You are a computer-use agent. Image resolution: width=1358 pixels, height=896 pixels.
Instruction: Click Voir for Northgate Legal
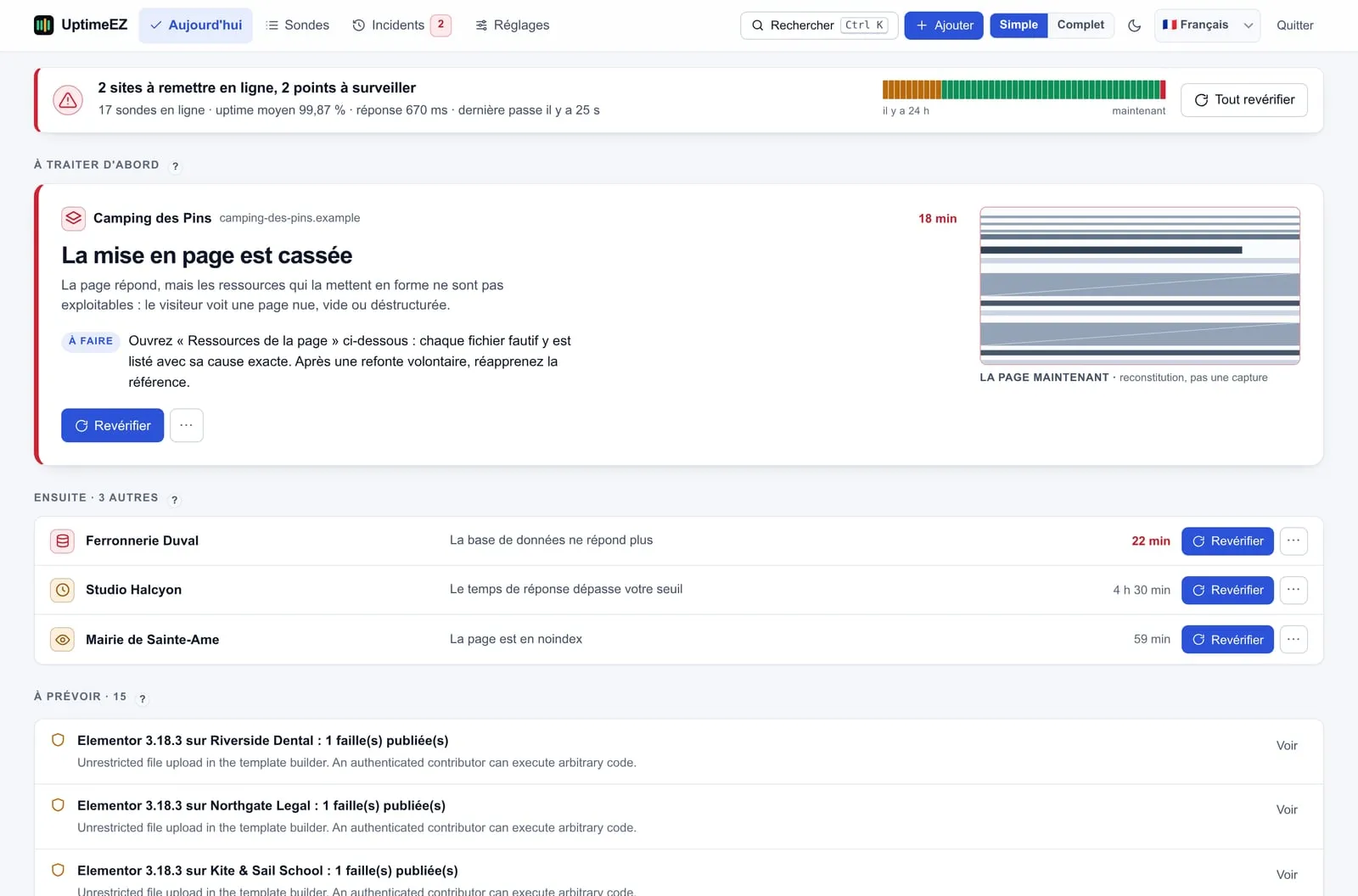click(1287, 810)
